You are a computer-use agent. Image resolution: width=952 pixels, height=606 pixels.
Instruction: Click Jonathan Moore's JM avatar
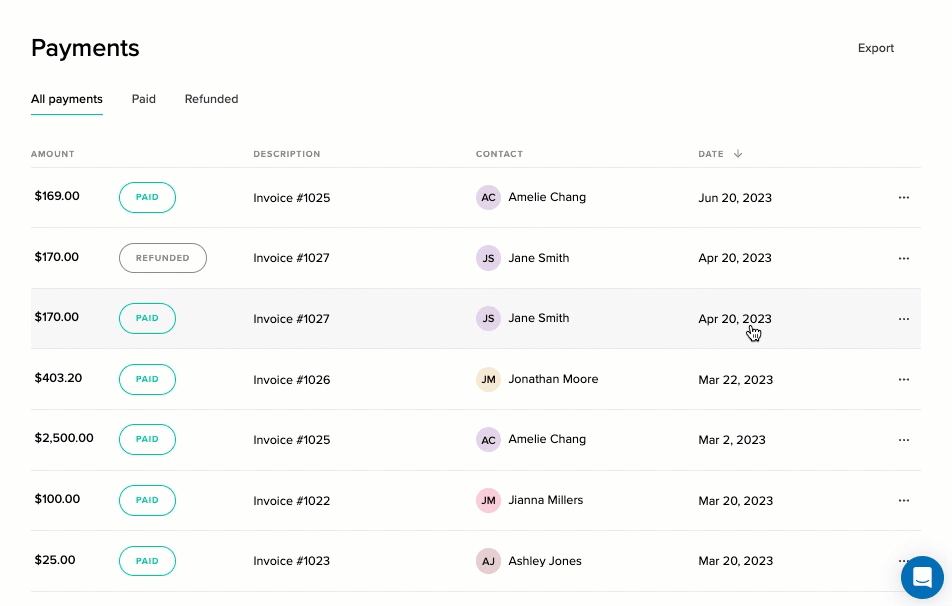click(x=488, y=380)
